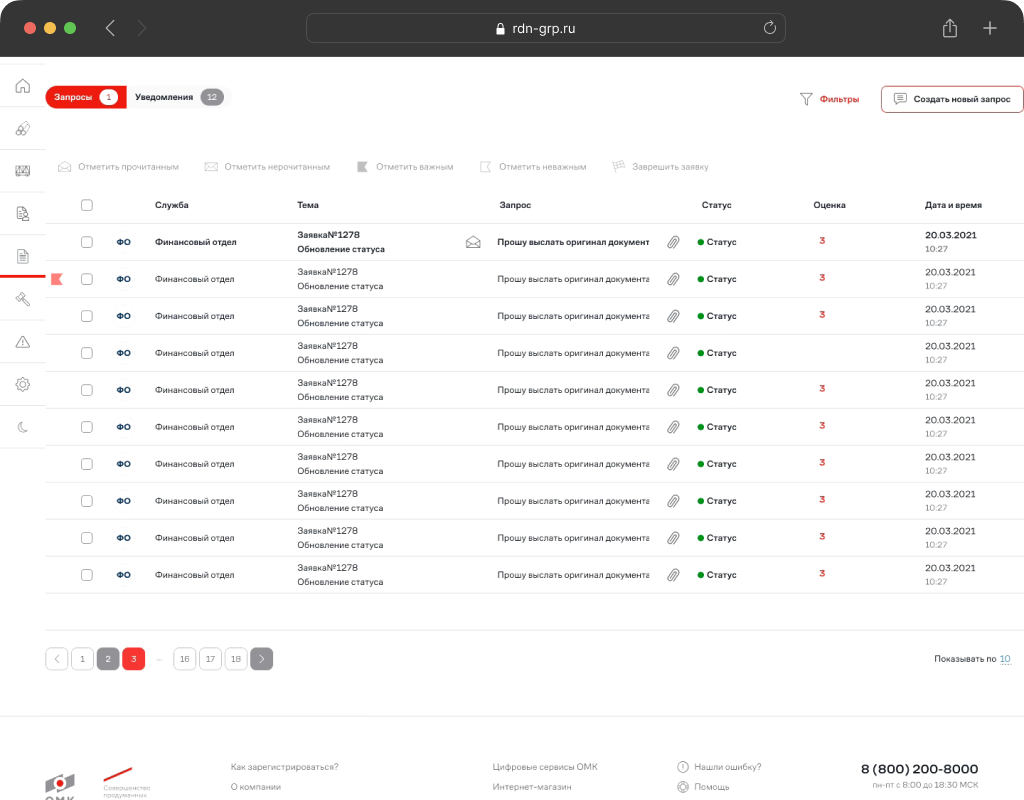Check the checkbox of the flagged row
This screenshot has height=800, width=1024.
tap(87, 279)
